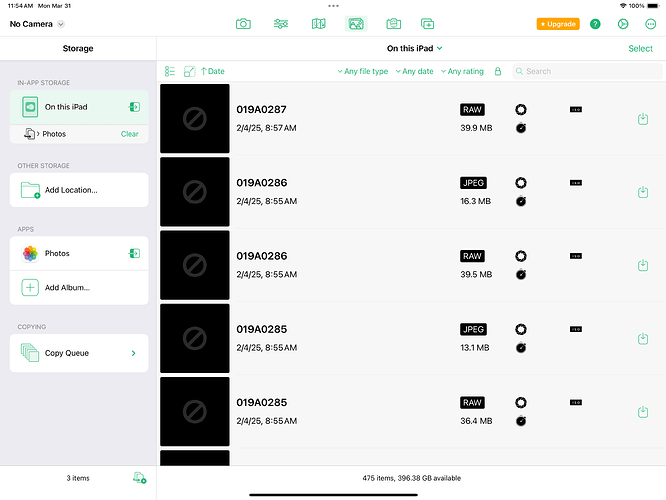The image size is (666, 500).
Task: Toggle the lock filter icon
Action: click(x=498, y=71)
